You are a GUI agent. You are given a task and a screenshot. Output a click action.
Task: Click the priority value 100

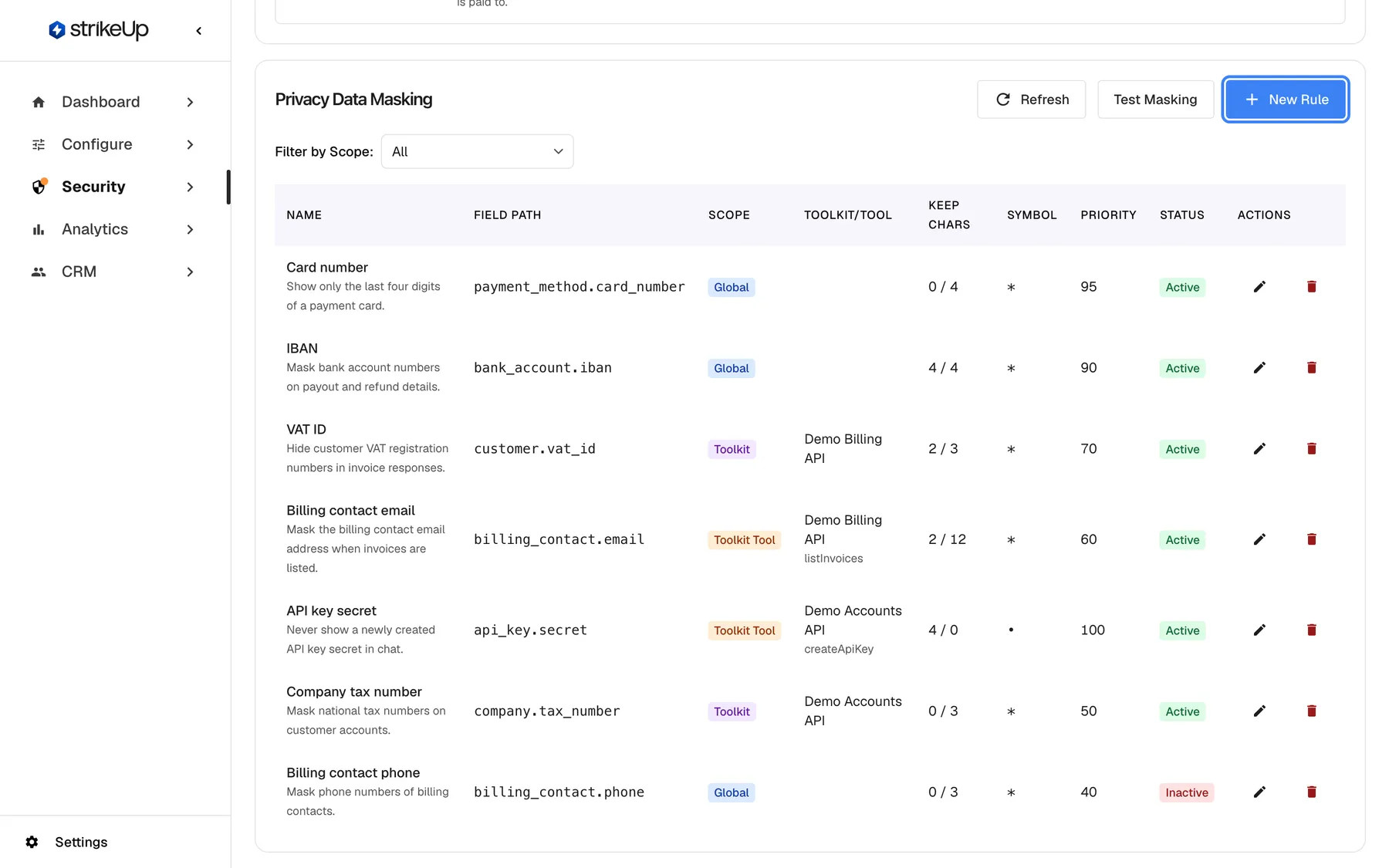pyautogui.click(x=1093, y=630)
